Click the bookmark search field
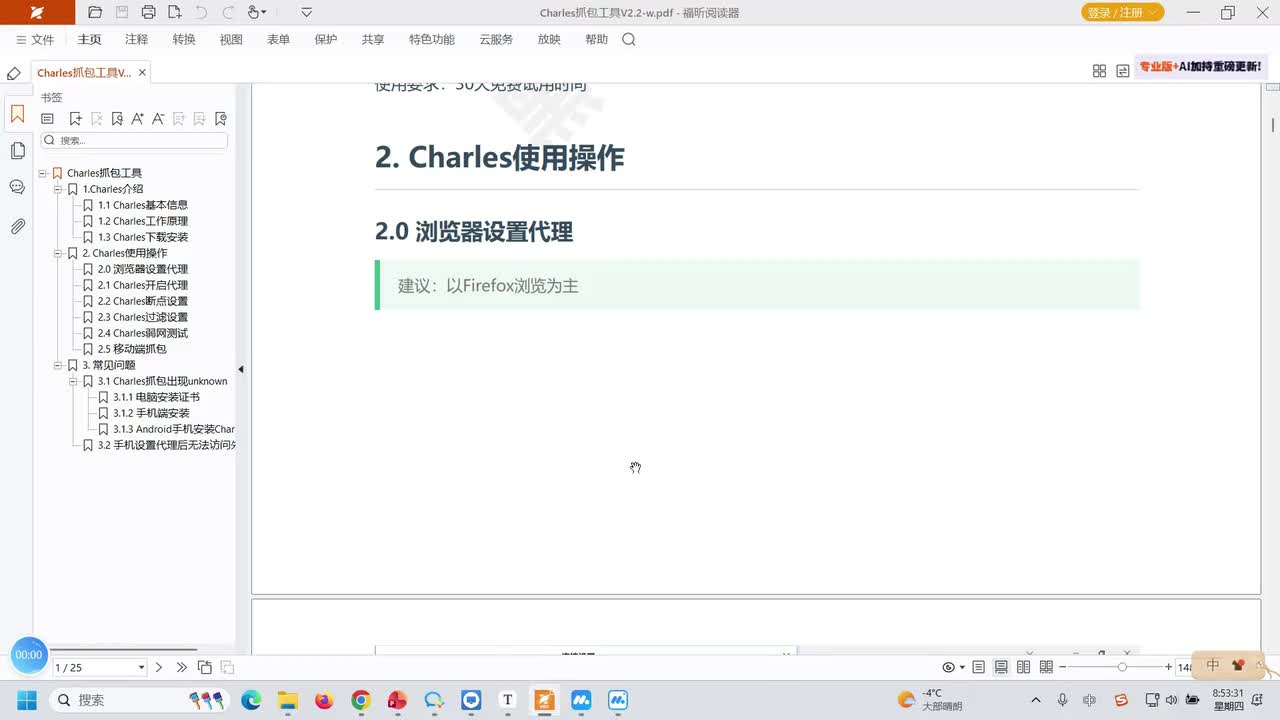The image size is (1280, 720). [134, 140]
